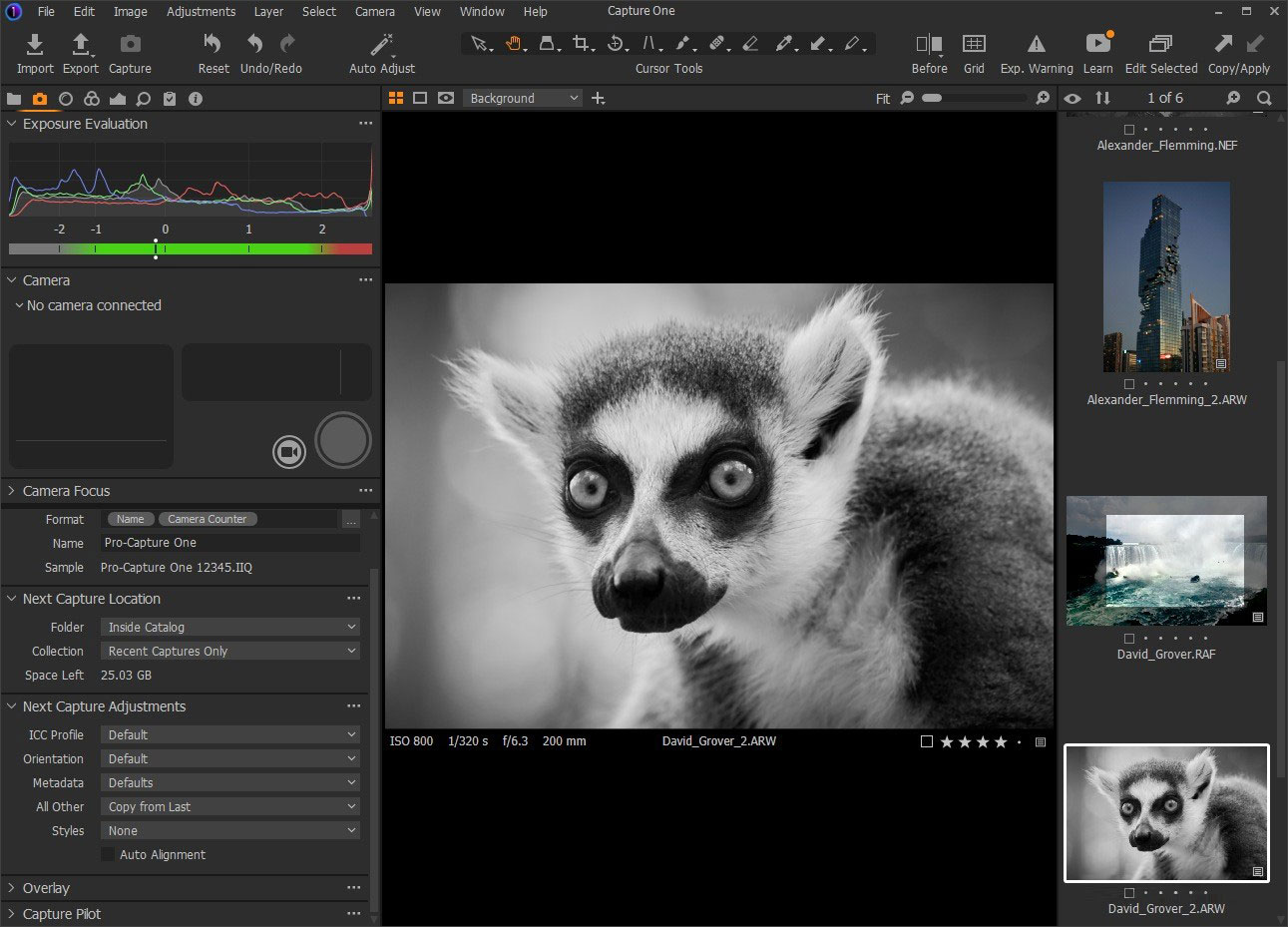Select the David_Grover.RAF waterfall thumbnail
Screen dimensions: 1288x927
click(1165, 561)
